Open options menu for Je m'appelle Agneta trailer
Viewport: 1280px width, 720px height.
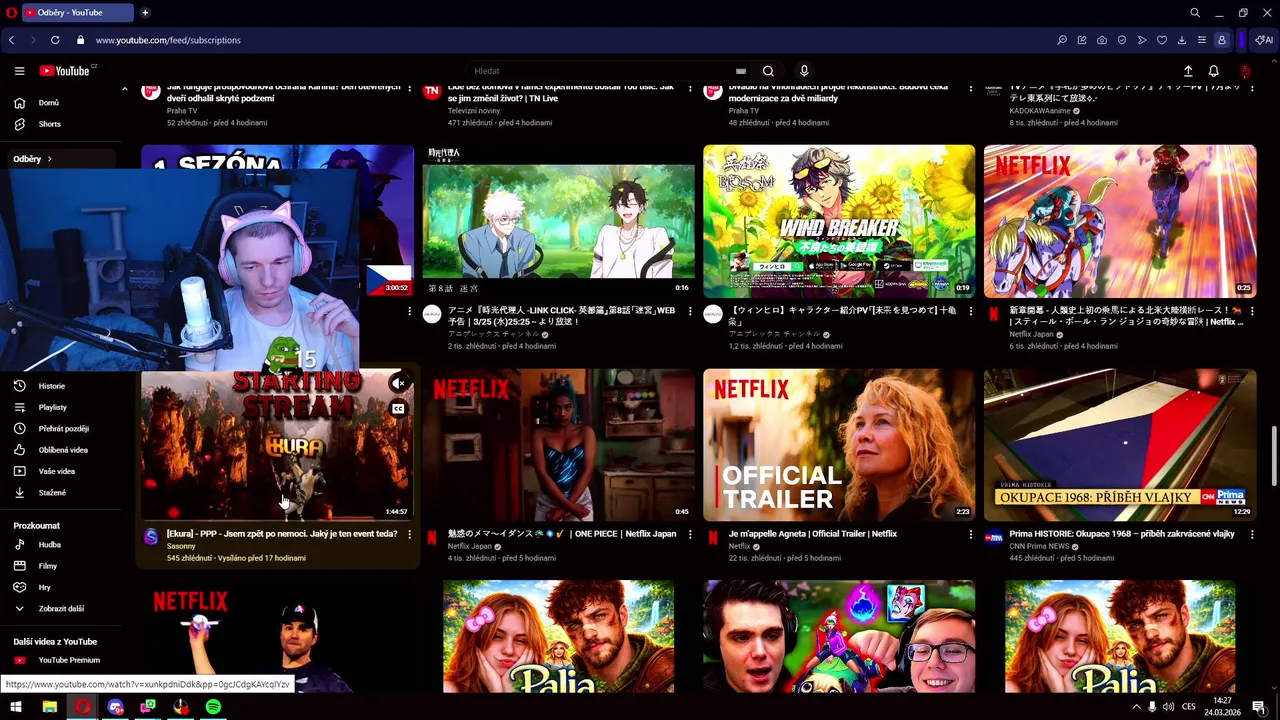pos(971,535)
